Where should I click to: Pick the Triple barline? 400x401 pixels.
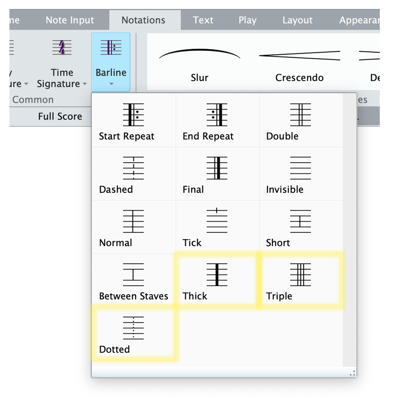(x=301, y=281)
